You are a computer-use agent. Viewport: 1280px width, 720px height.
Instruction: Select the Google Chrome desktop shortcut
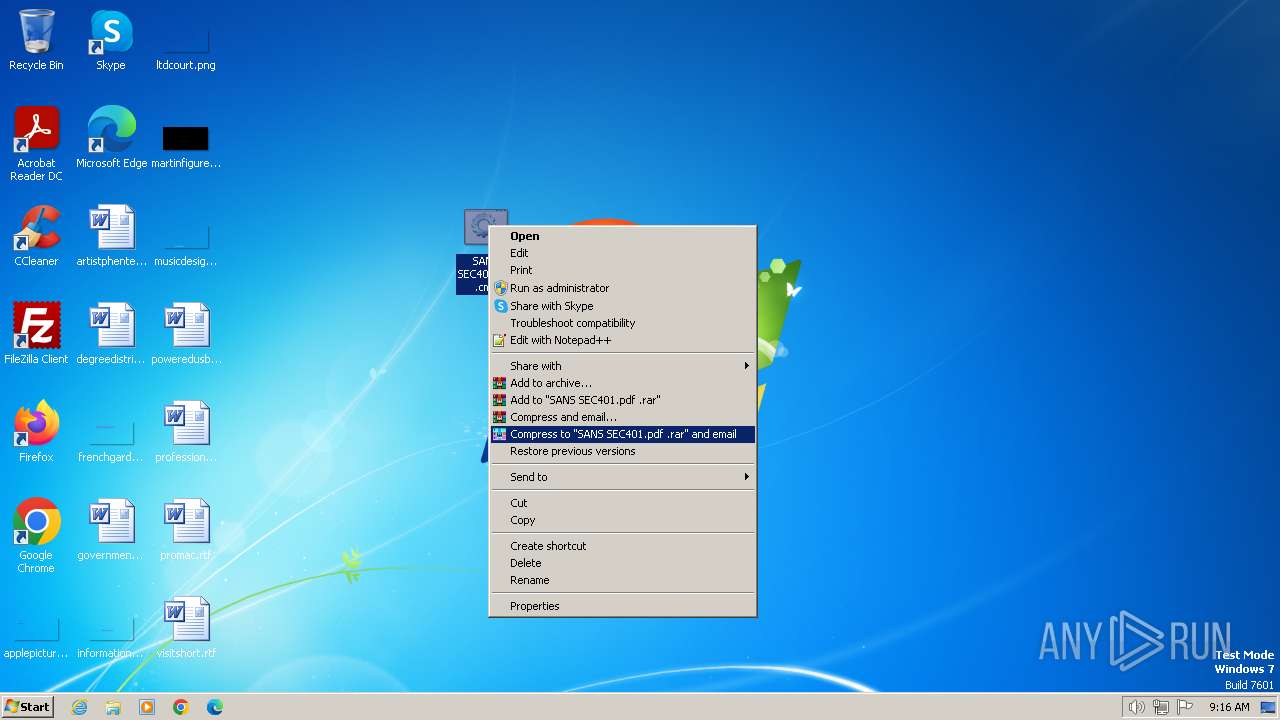[36, 536]
